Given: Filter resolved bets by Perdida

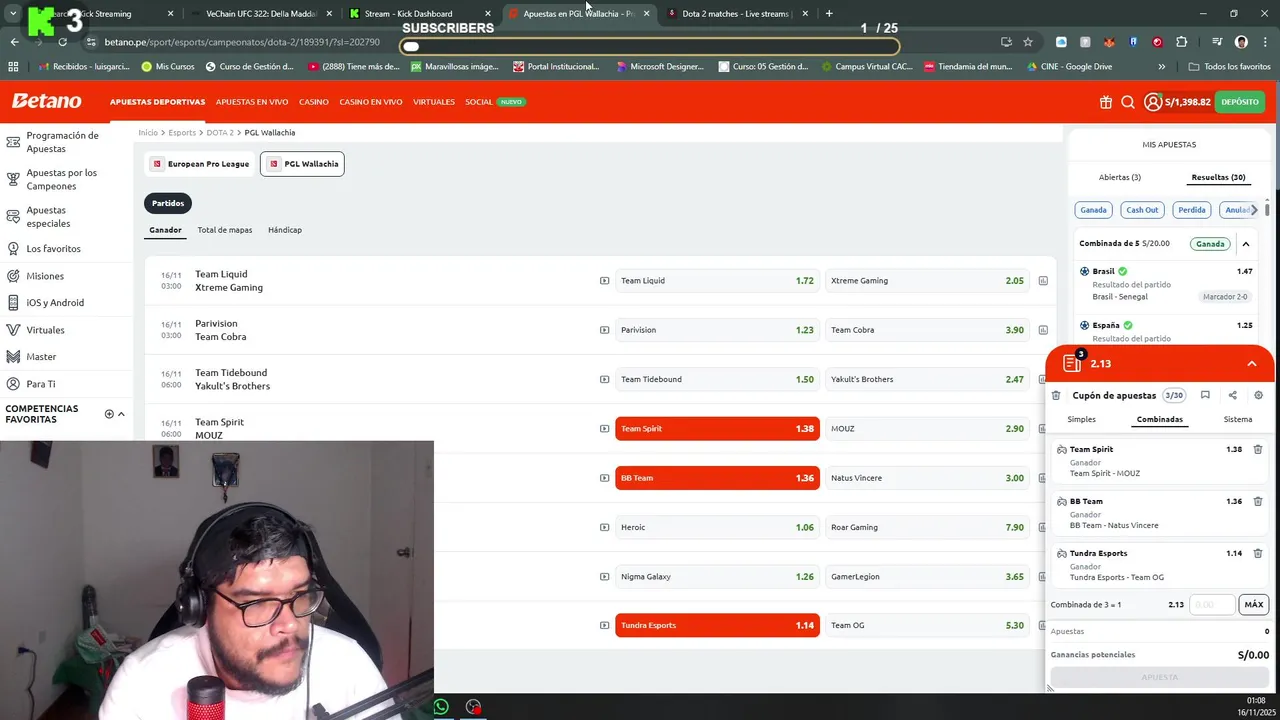Looking at the screenshot, I should coord(1192,210).
